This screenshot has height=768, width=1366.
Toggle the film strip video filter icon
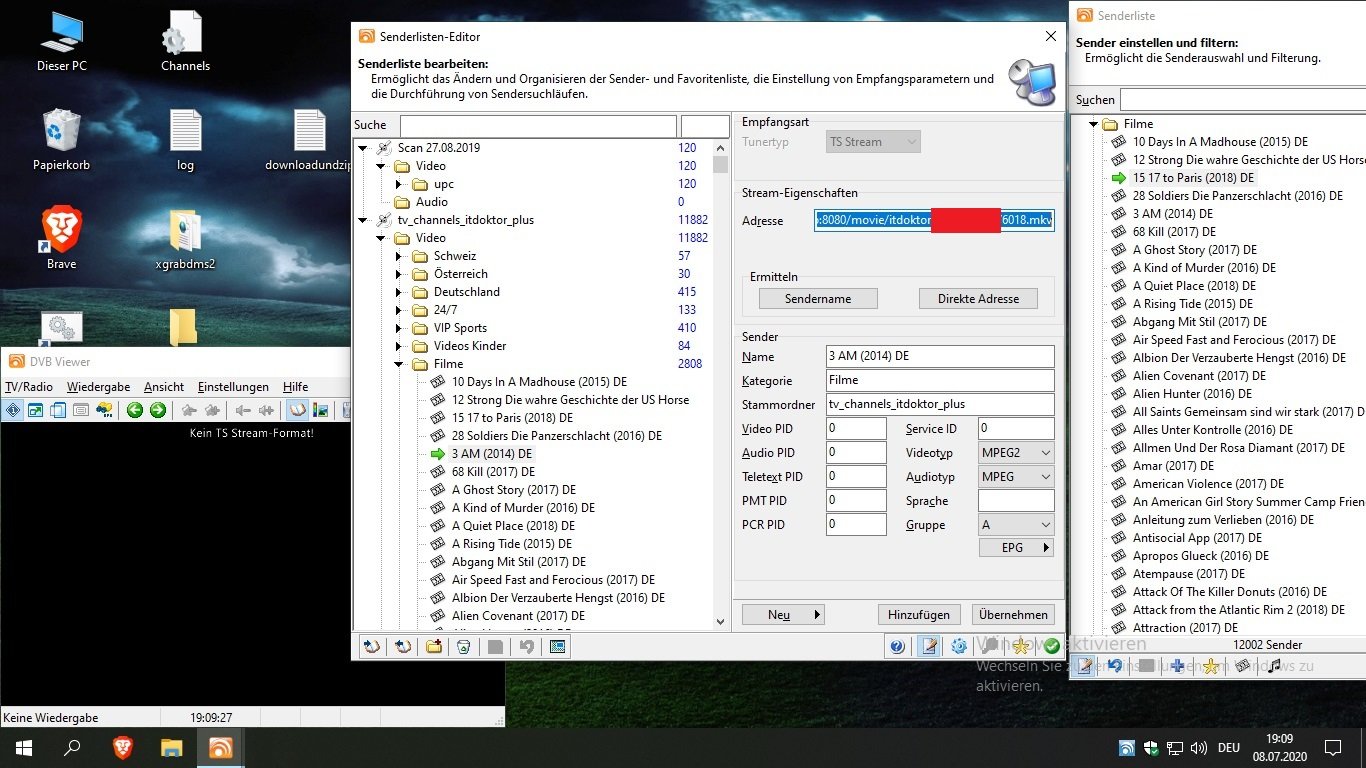tap(1243, 666)
